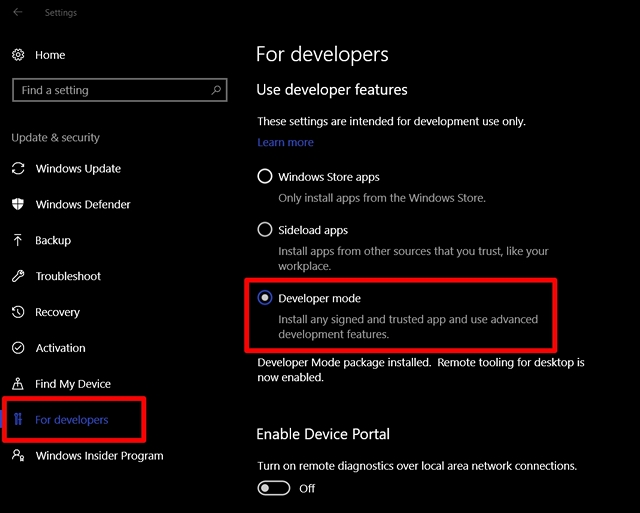Open the Find My Device icon
Viewport: 640px width, 513px height.
click(x=18, y=384)
